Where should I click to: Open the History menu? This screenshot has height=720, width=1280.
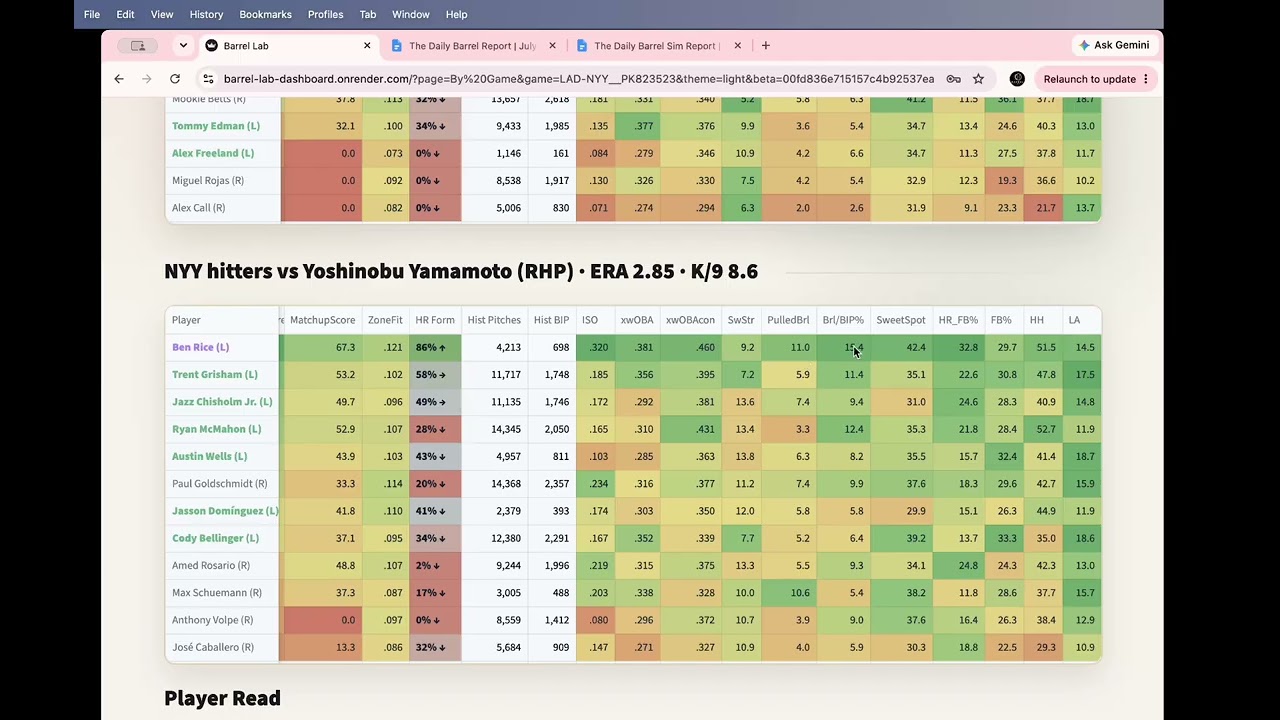click(206, 14)
